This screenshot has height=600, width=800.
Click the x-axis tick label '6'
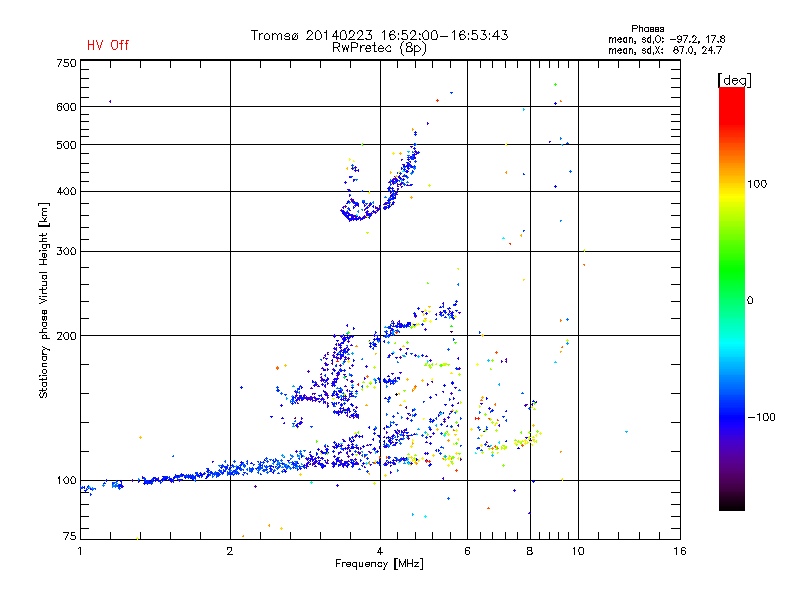pos(467,551)
